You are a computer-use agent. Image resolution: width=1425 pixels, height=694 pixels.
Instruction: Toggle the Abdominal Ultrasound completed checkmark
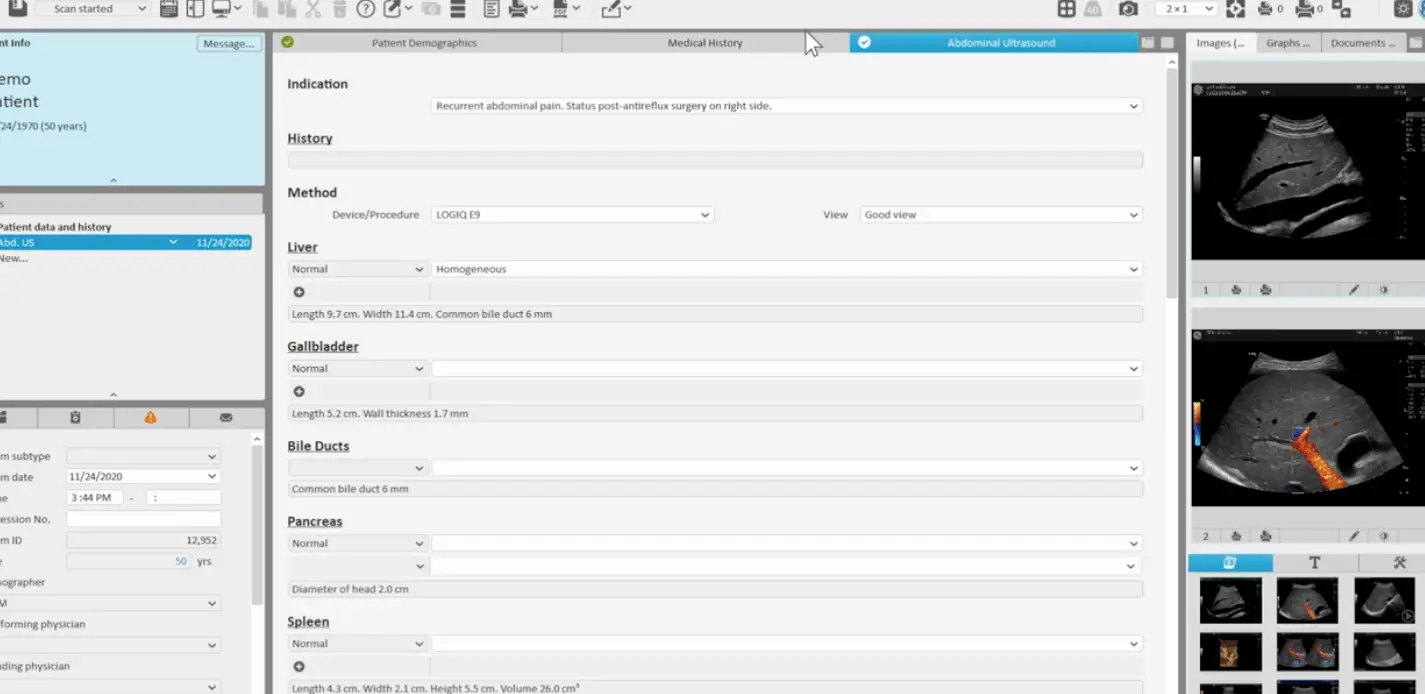click(x=864, y=42)
